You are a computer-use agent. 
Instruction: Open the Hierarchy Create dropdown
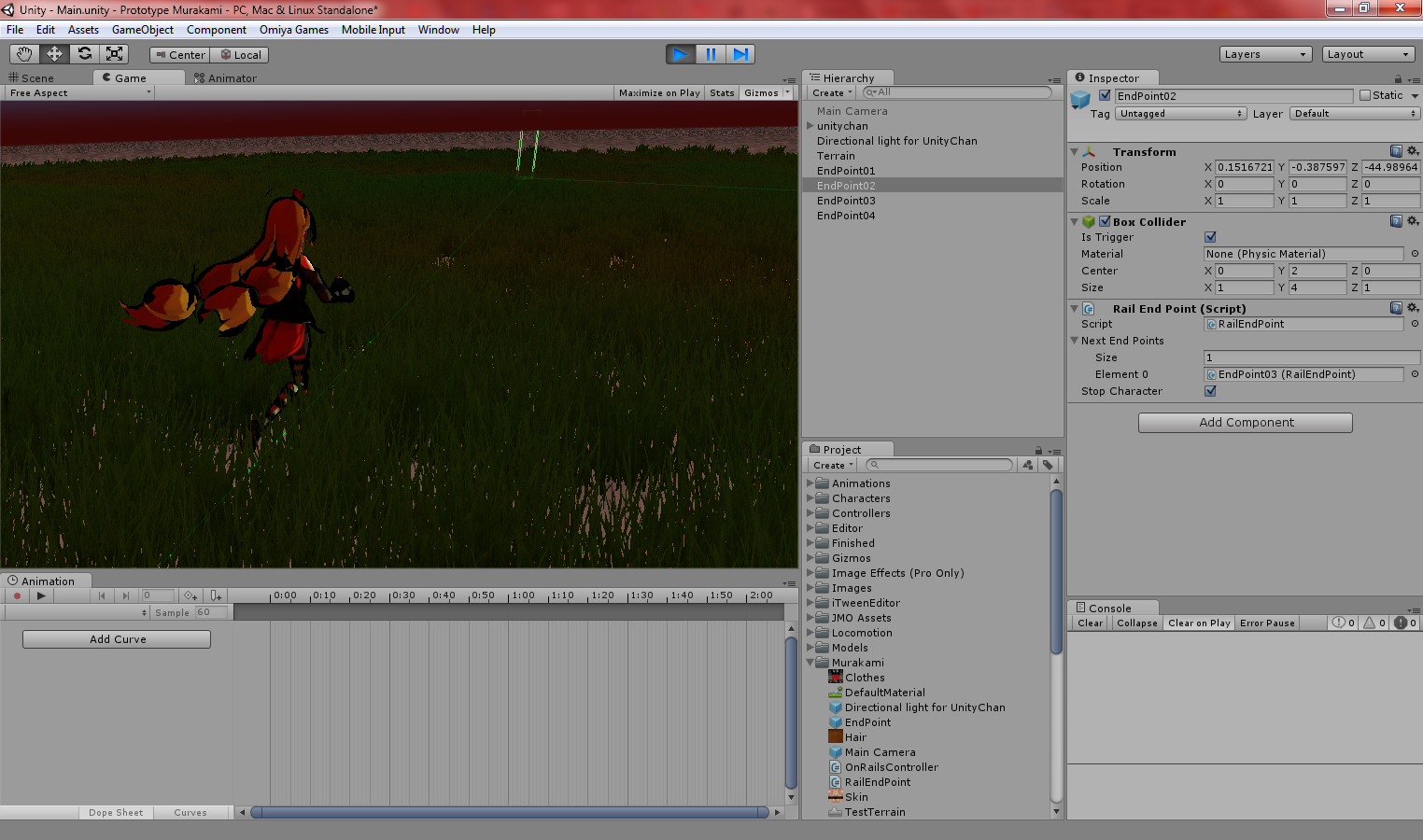coord(832,93)
